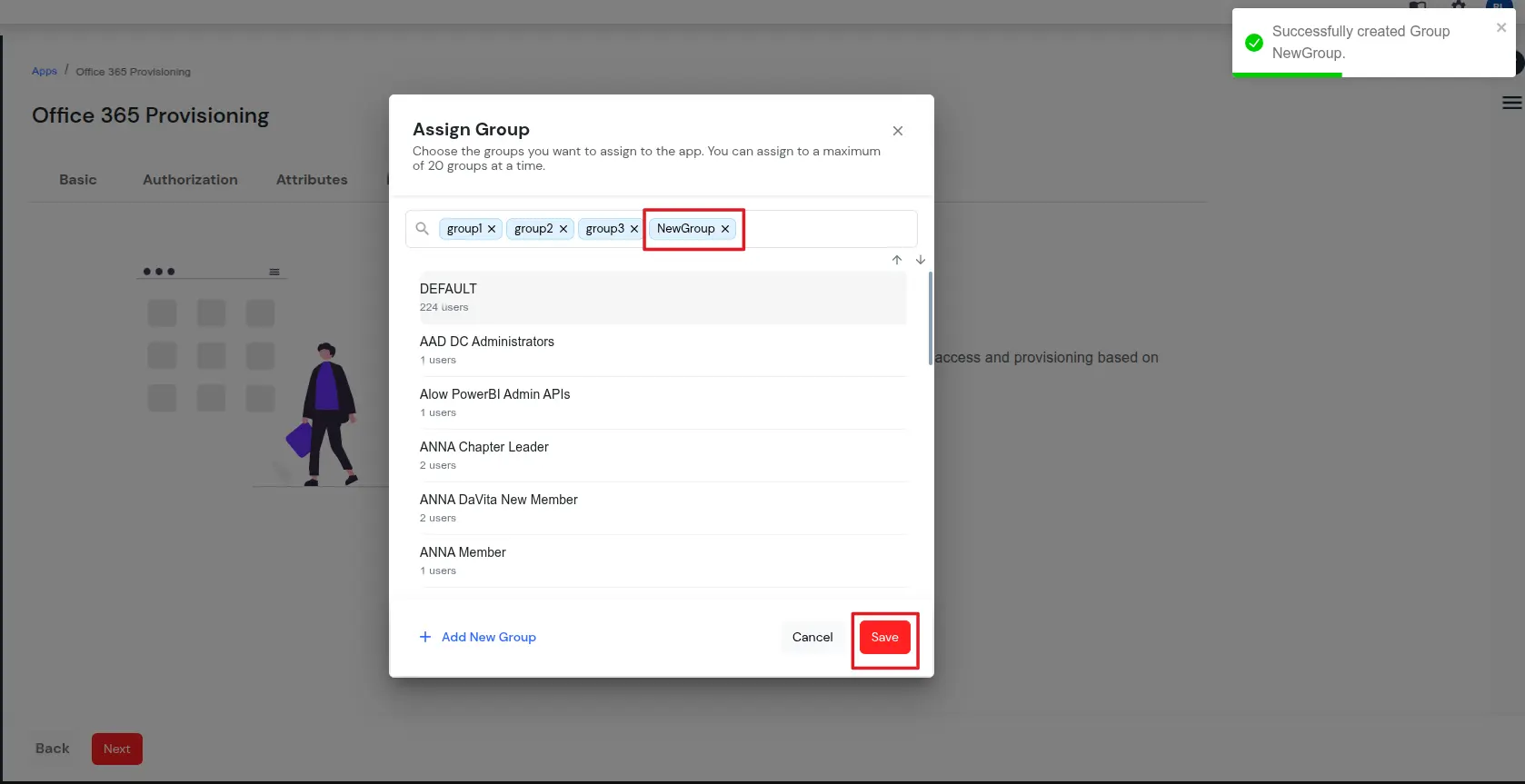This screenshot has width=1525, height=784.
Task: Remove the group3 chip
Action: click(x=634, y=229)
